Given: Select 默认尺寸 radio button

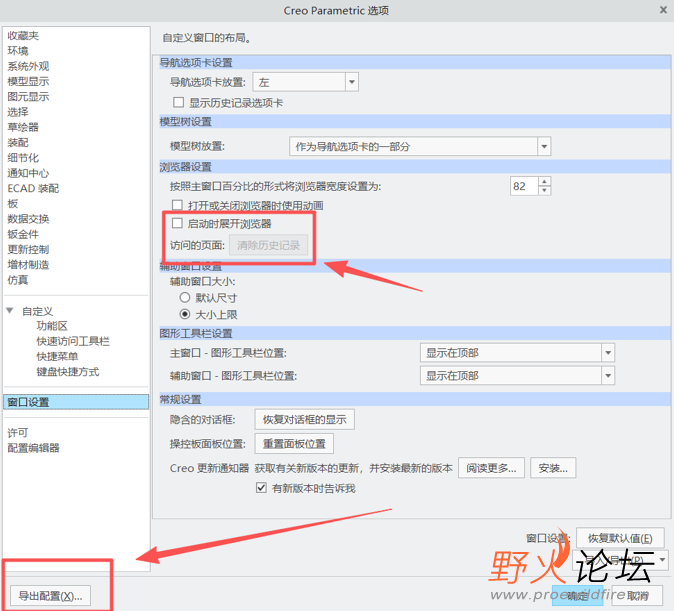Looking at the screenshot, I should 185,297.
